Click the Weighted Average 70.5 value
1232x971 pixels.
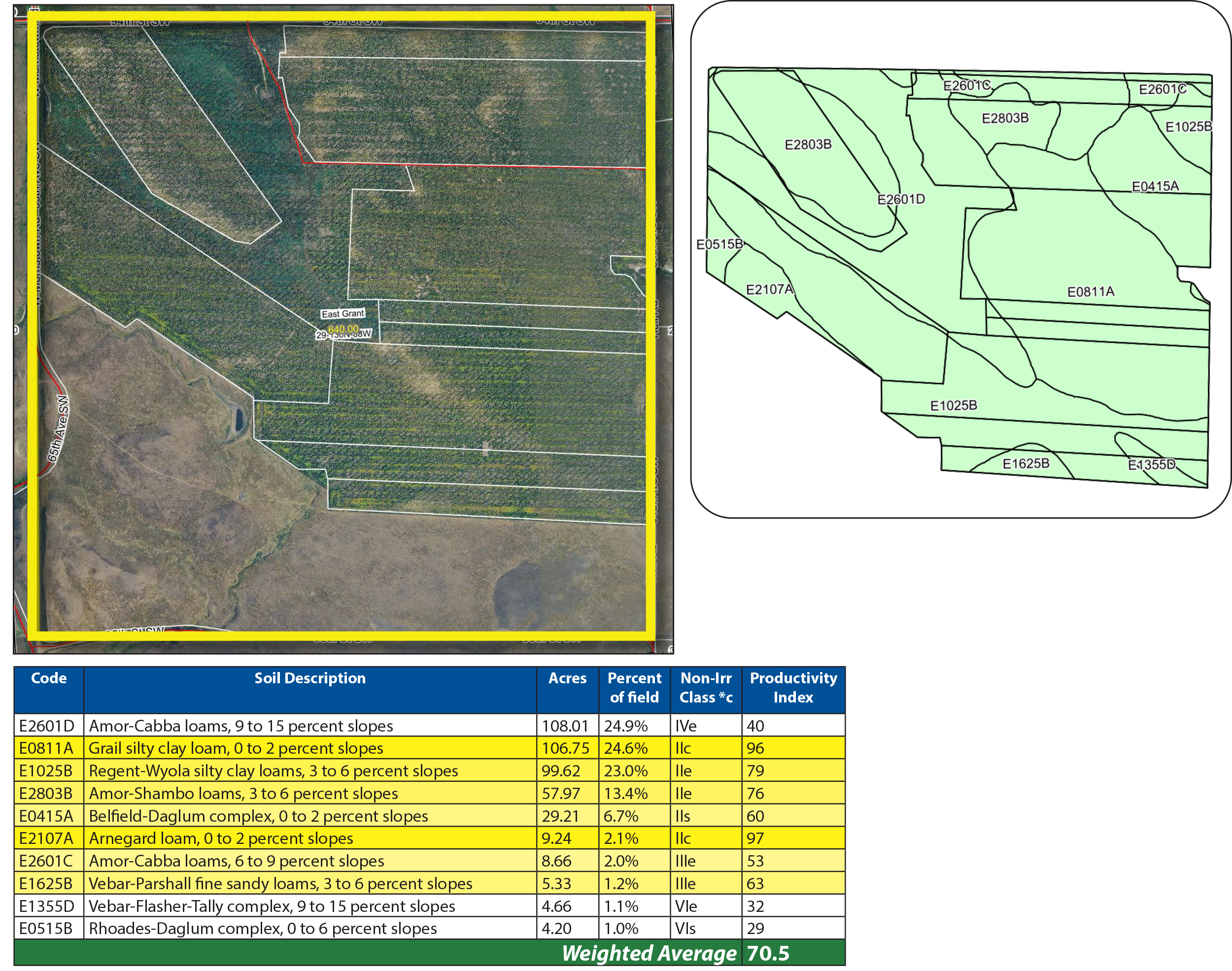(768, 953)
